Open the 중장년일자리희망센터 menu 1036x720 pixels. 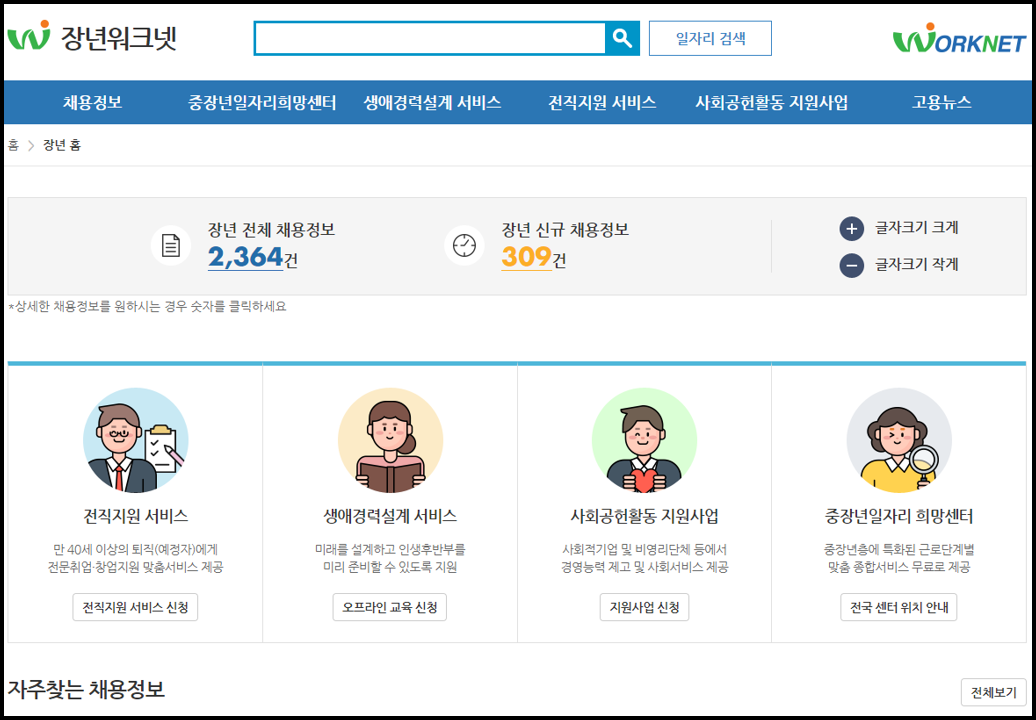pos(262,102)
